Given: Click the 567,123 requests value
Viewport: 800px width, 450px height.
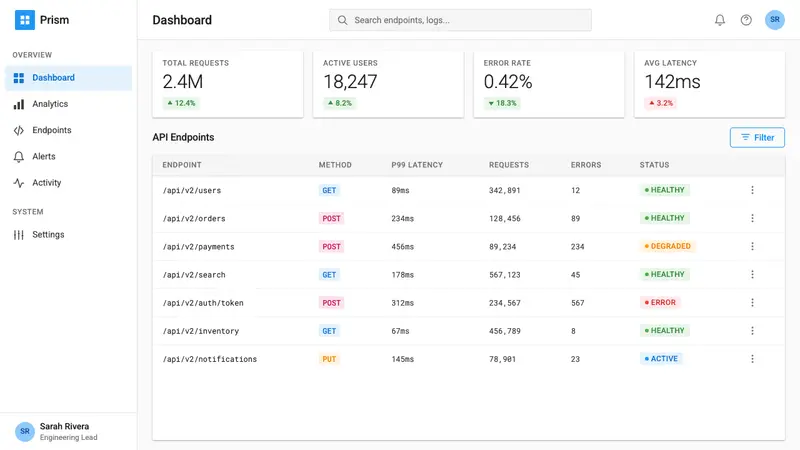Looking at the screenshot, I should 505,274.
